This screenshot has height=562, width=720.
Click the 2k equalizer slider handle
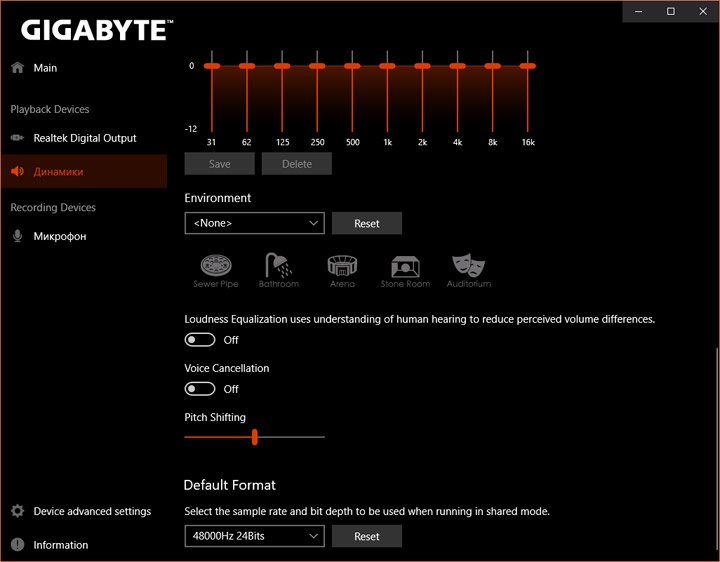(422, 66)
